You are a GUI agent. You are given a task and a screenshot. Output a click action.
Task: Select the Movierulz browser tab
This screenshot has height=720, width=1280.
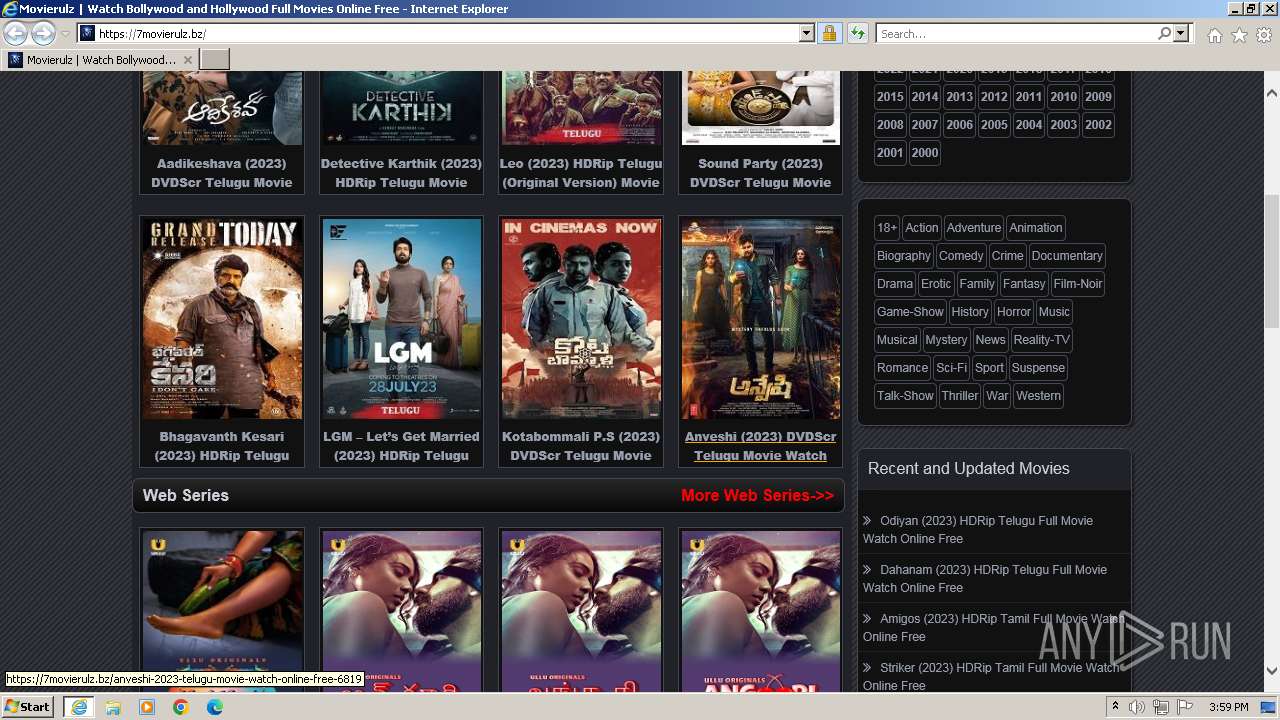pyautogui.click(x=100, y=60)
